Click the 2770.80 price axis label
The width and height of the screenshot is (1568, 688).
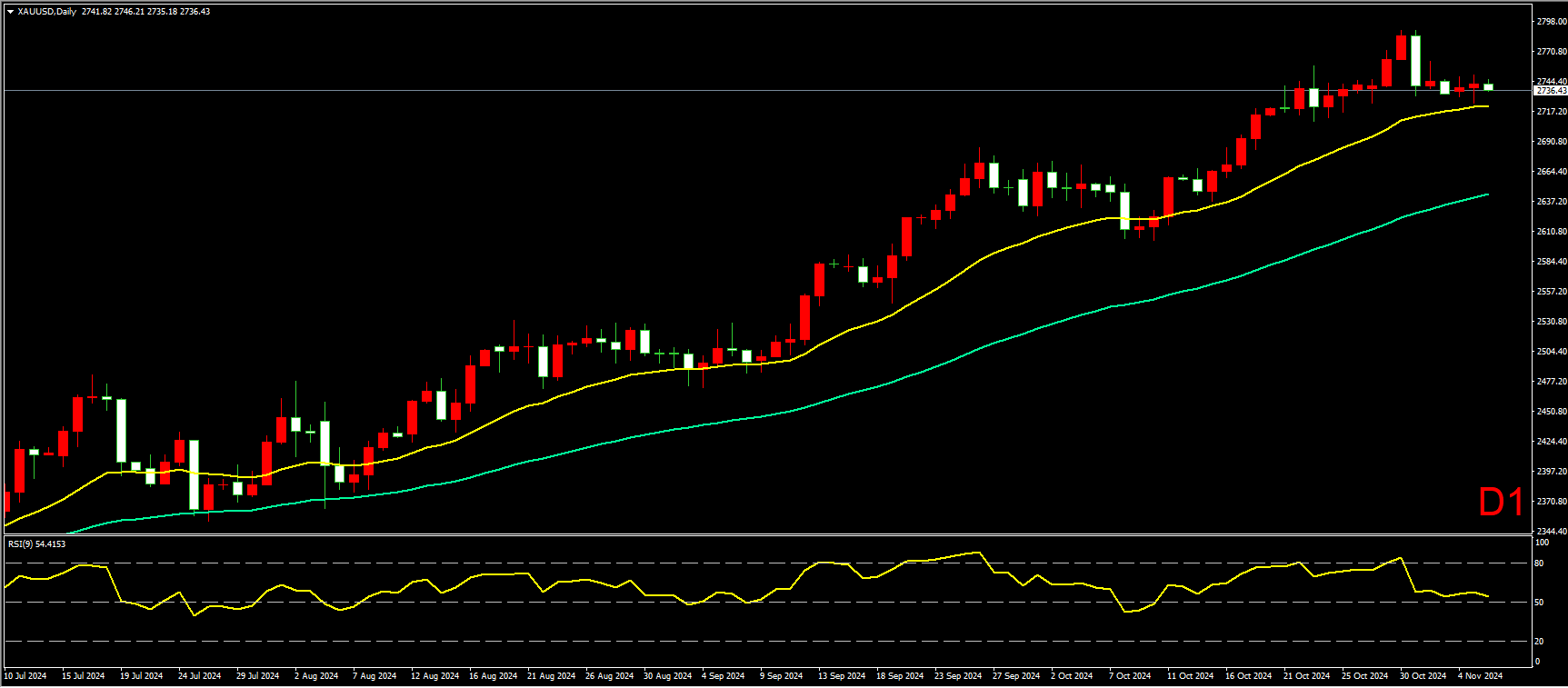1552,52
